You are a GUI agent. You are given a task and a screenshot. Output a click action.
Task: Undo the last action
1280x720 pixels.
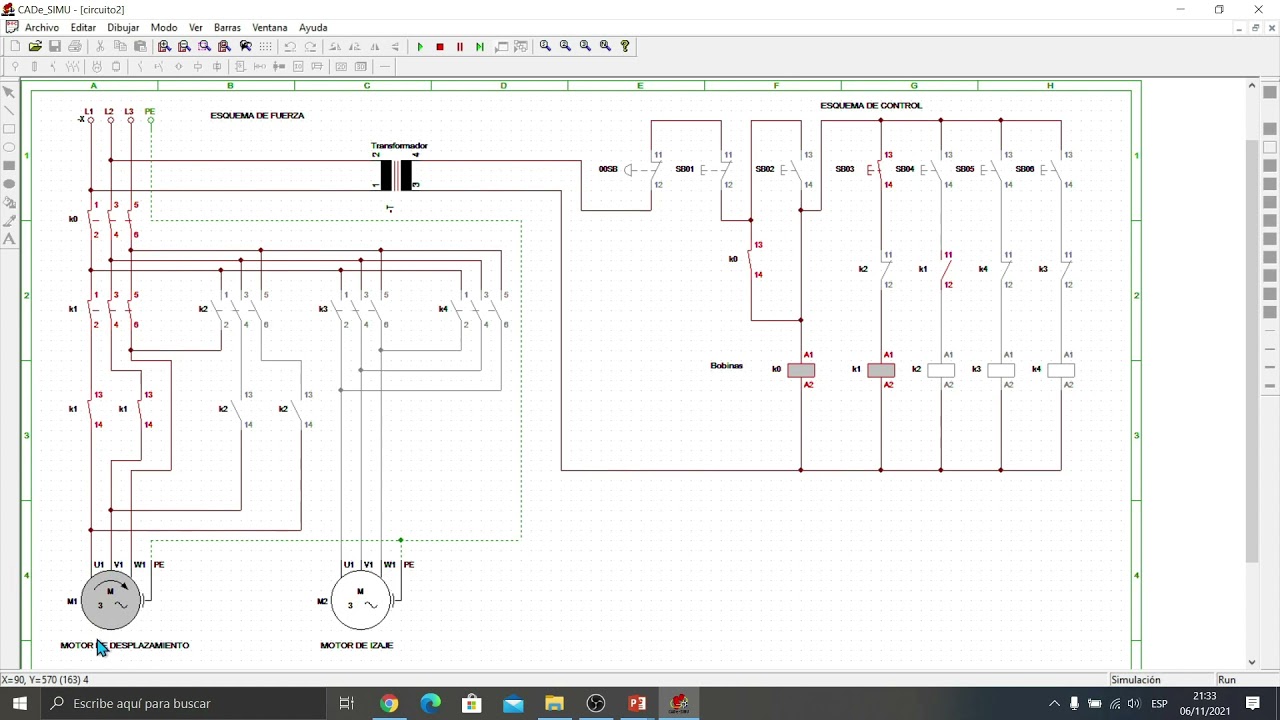[290, 46]
